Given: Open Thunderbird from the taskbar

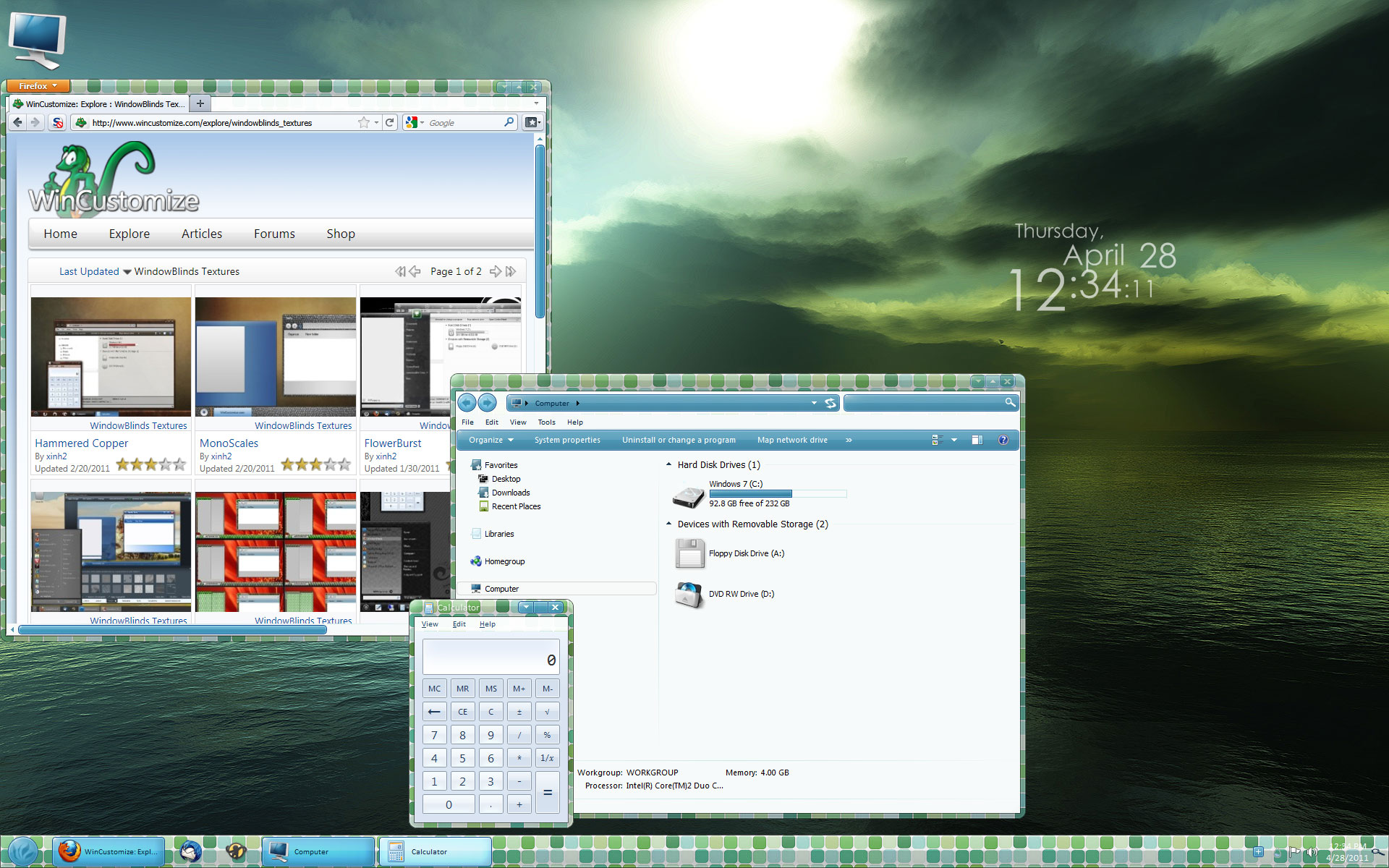Looking at the screenshot, I should pyautogui.click(x=191, y=851).
